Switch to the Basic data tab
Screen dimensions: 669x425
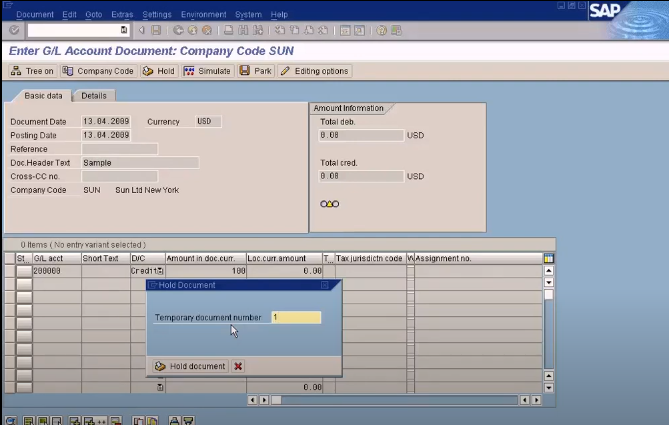point(43,96)
